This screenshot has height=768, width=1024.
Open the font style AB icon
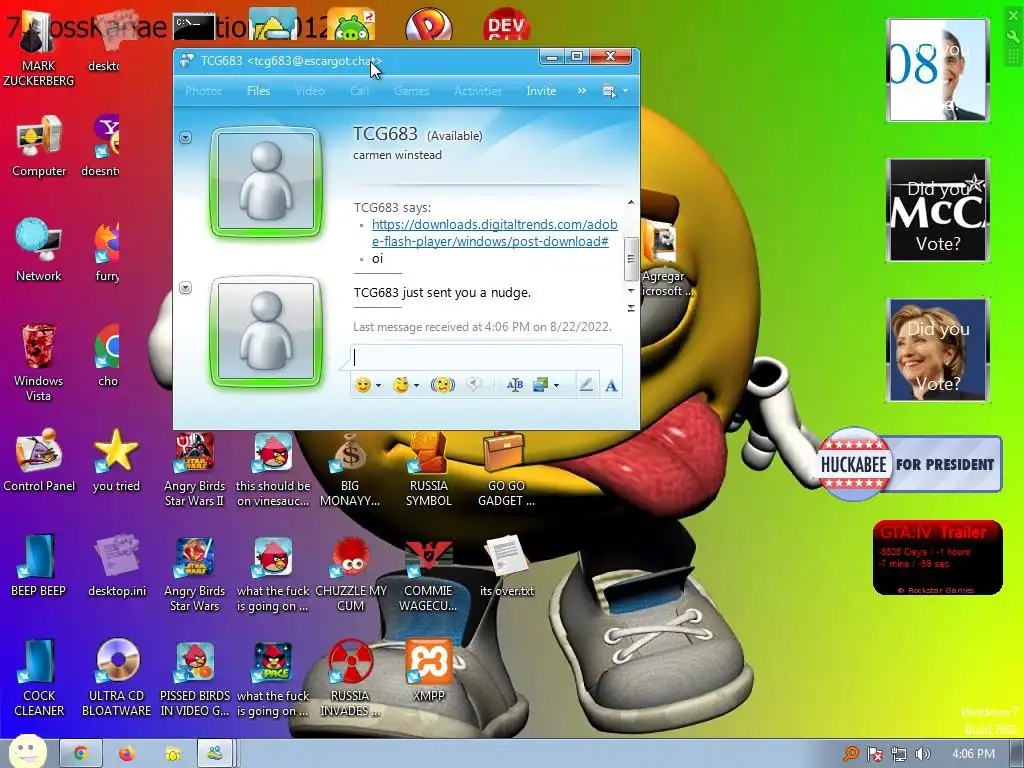click(515, 385)
